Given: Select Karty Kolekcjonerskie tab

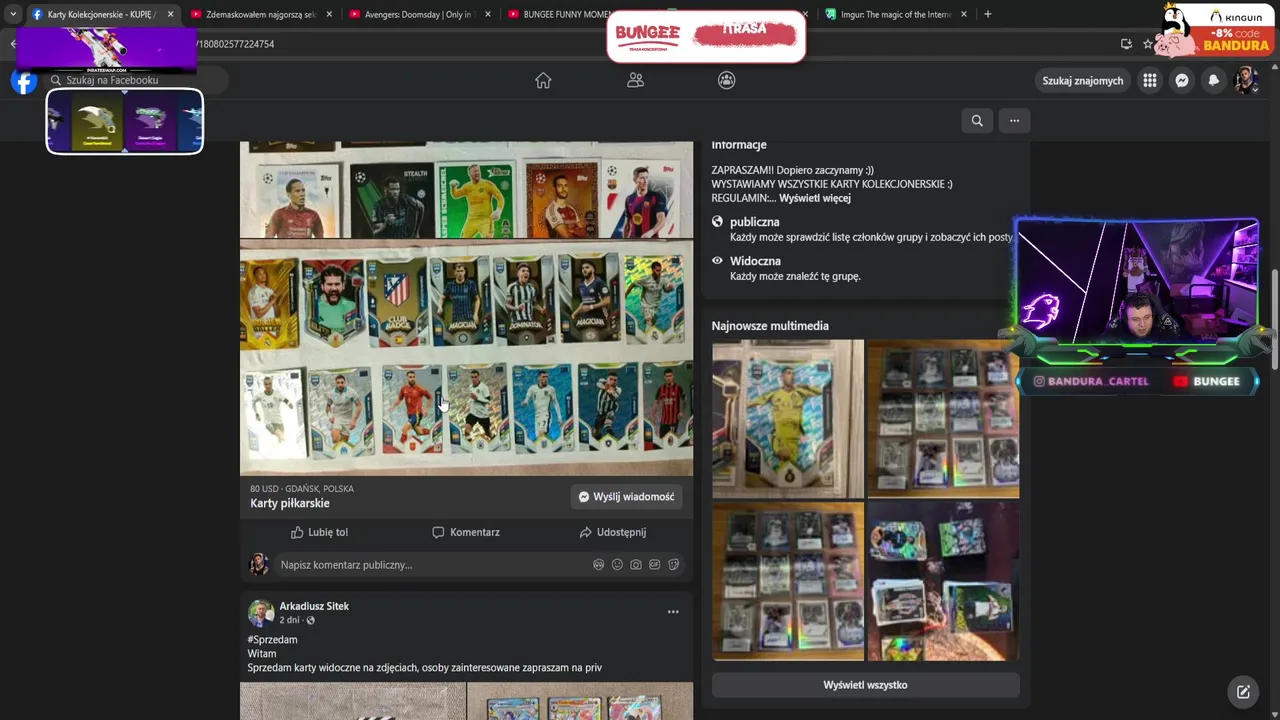Looking at the screenshot, I should [102, 14].
